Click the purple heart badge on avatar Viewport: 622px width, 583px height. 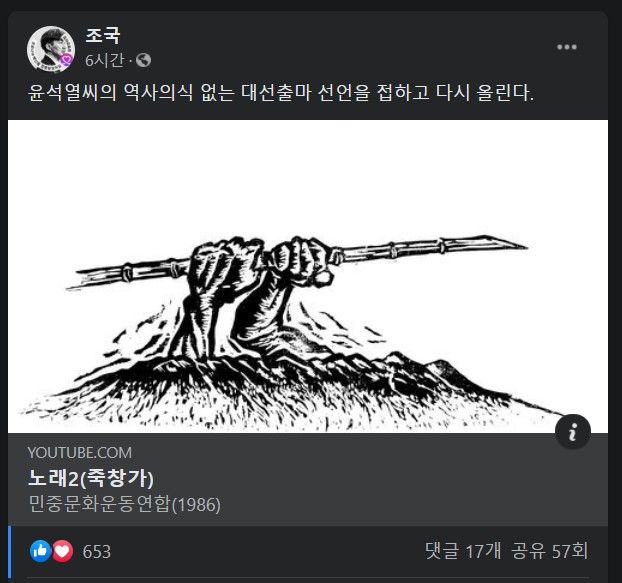point(67,59)
